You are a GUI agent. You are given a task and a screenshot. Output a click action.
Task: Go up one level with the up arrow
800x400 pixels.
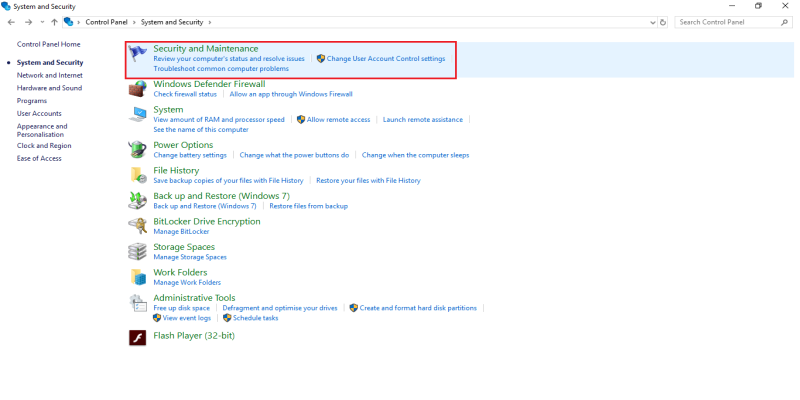(54, 22)
